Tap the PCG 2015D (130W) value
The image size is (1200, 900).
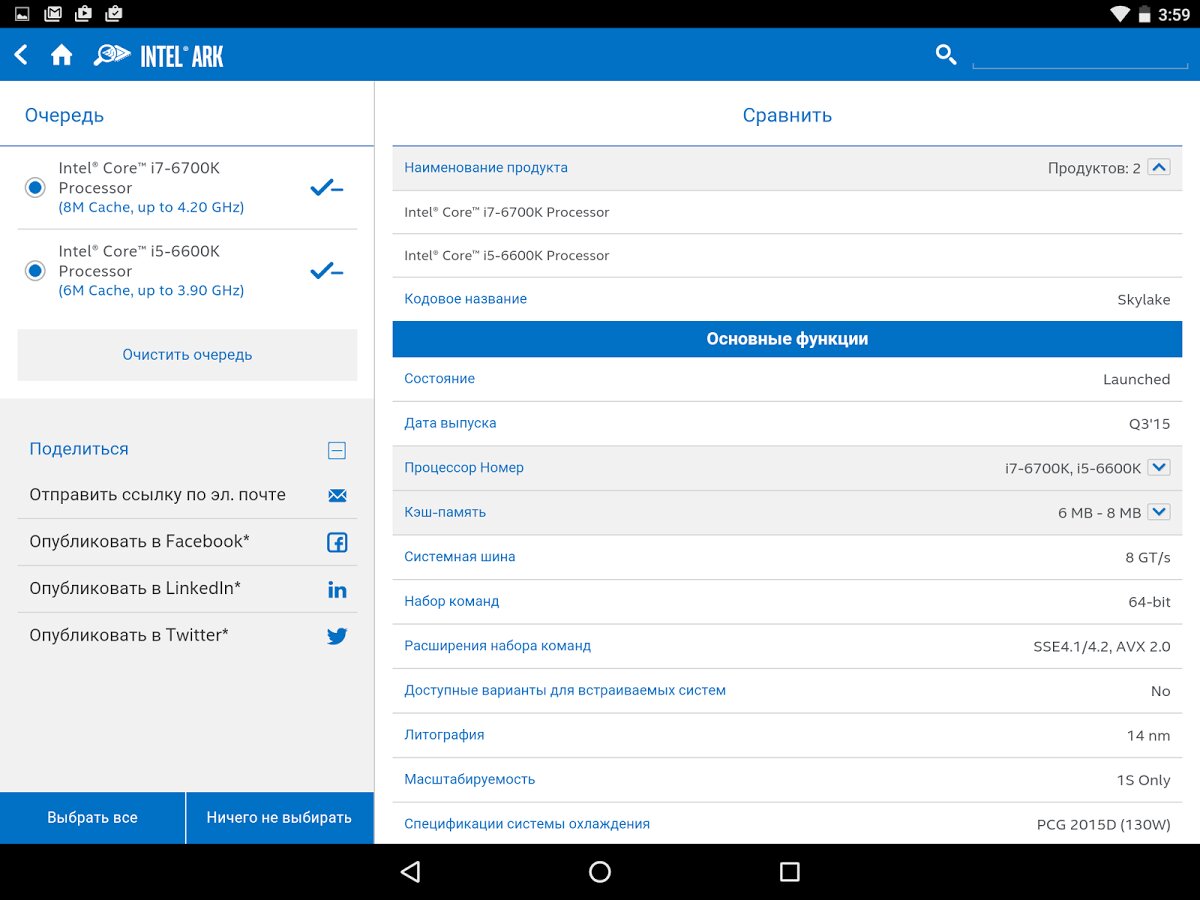[1104, 825]
